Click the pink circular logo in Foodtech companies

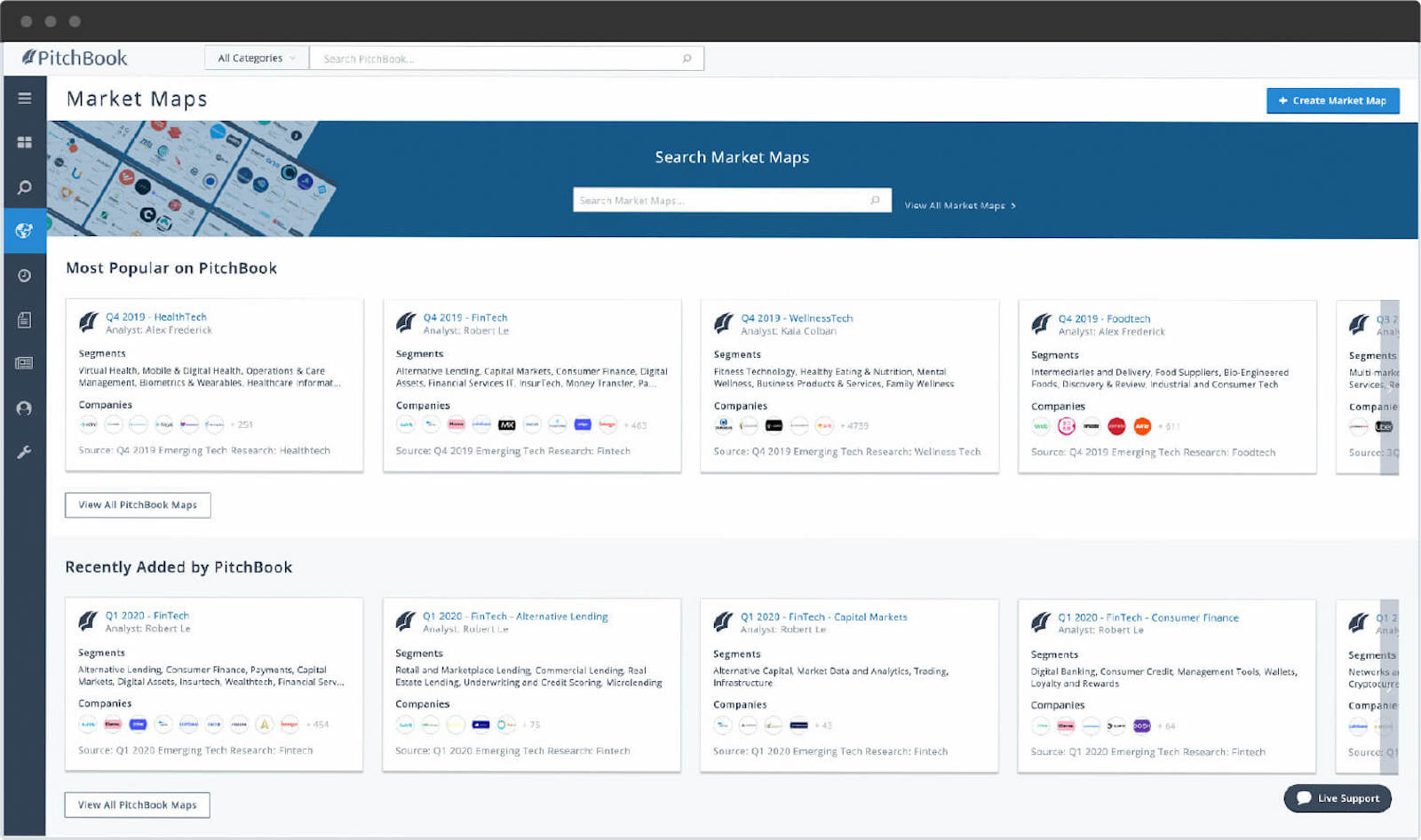tap(1067, 426)
